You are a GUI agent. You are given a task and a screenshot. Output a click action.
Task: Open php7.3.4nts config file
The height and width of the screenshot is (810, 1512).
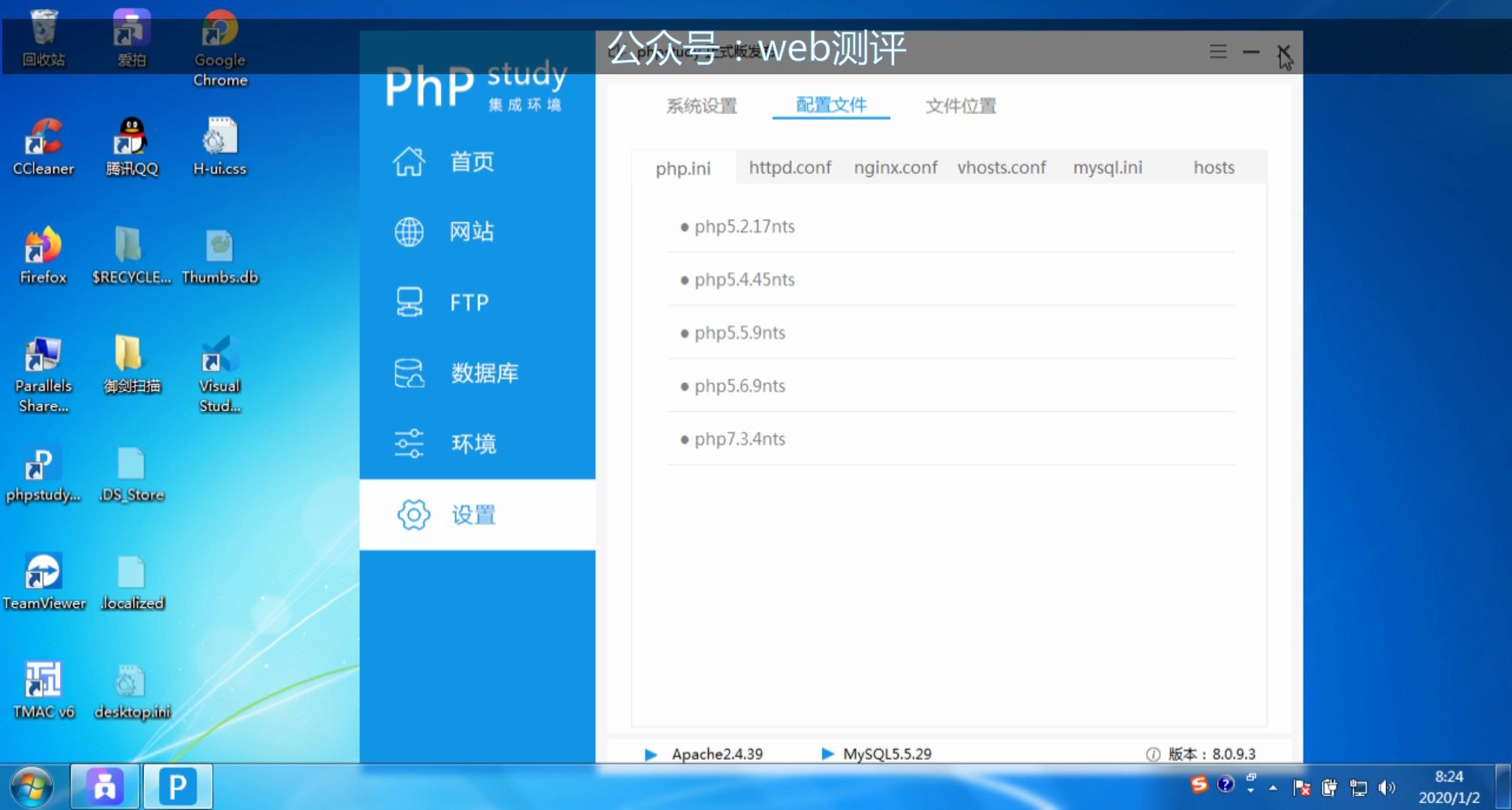pos(950,439)
